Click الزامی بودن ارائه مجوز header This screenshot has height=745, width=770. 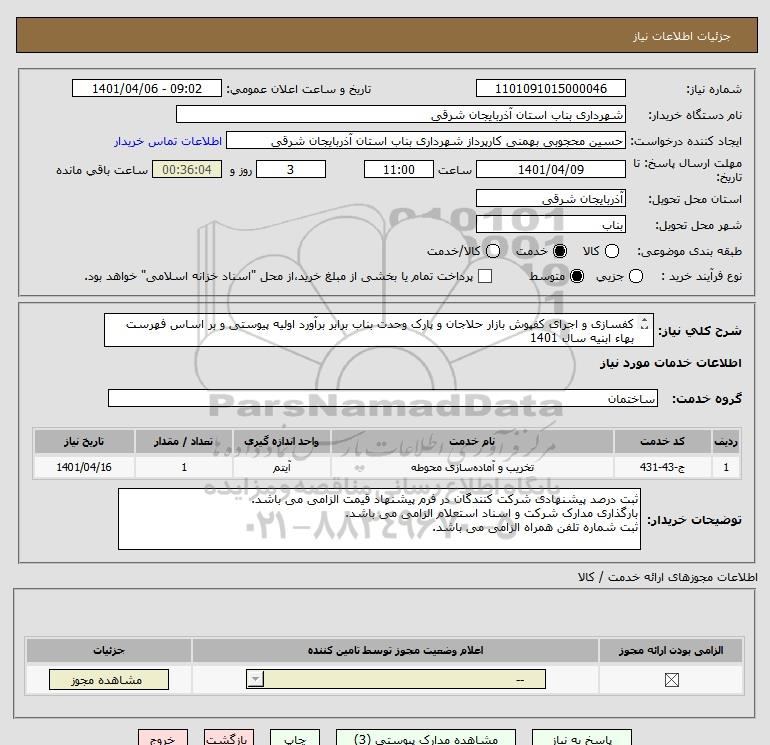click(671, 650)
